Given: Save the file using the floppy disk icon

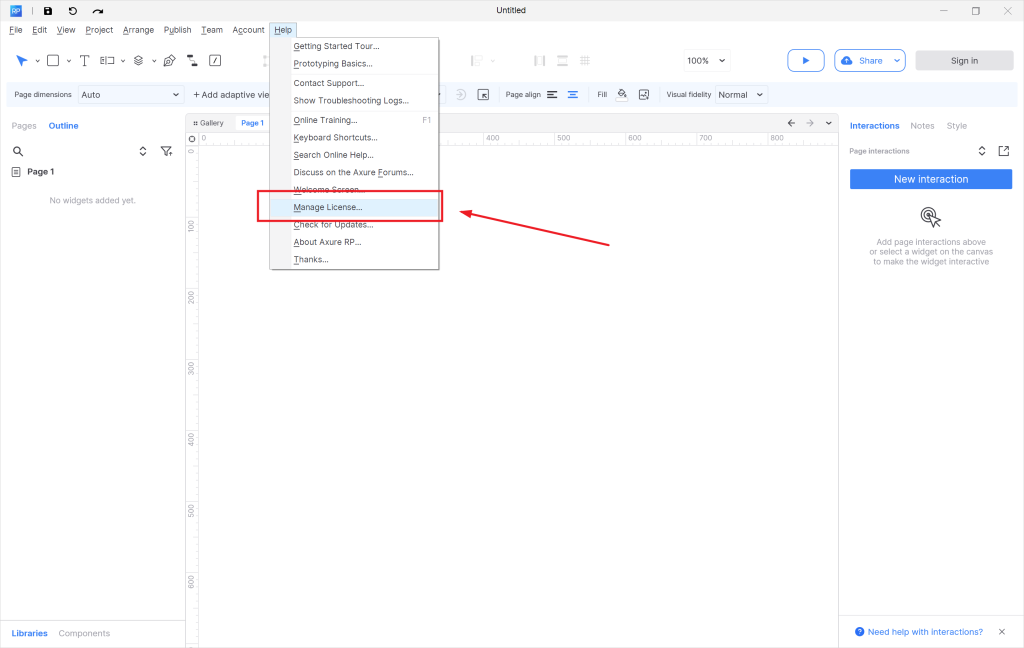Looking at the screenshot, I should pyautogui.click(x=47, y=11).
